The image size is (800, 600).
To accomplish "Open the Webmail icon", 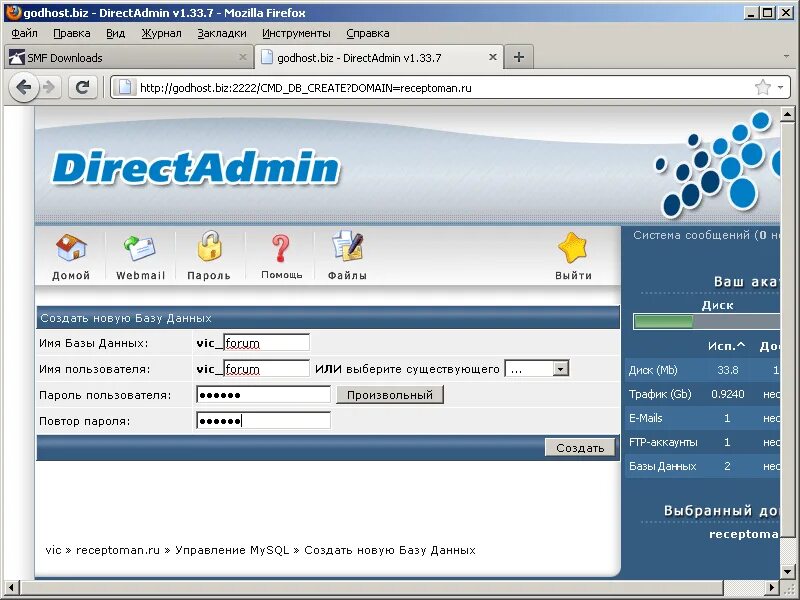I will [x=140, y=248].
